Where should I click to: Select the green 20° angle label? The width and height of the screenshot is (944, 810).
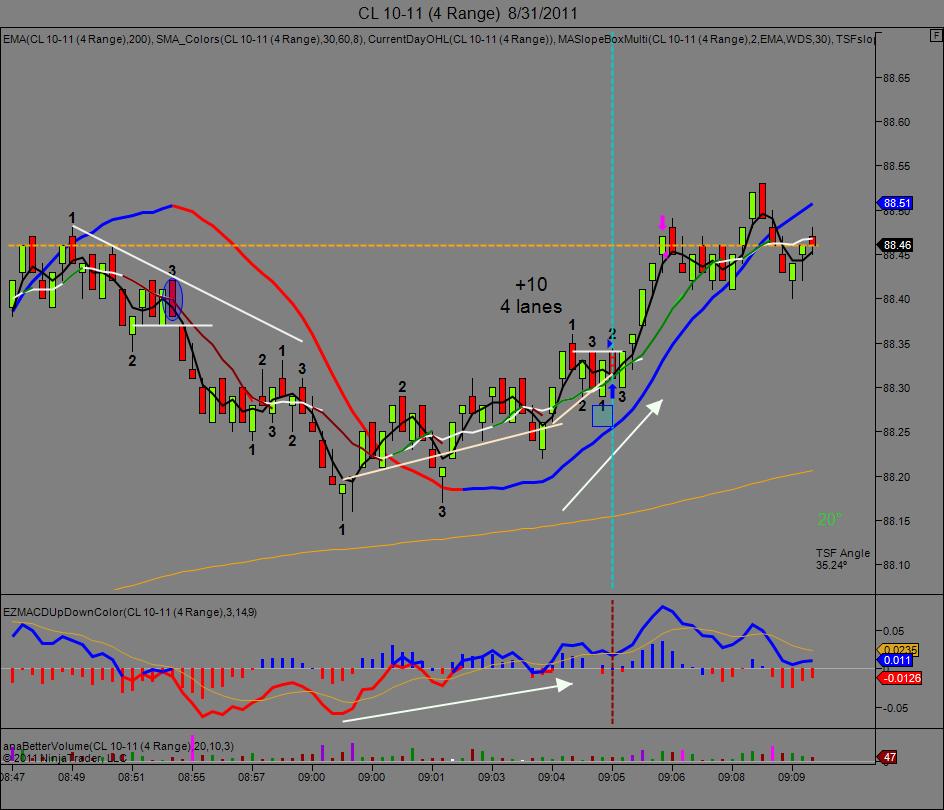pos(829,519)
